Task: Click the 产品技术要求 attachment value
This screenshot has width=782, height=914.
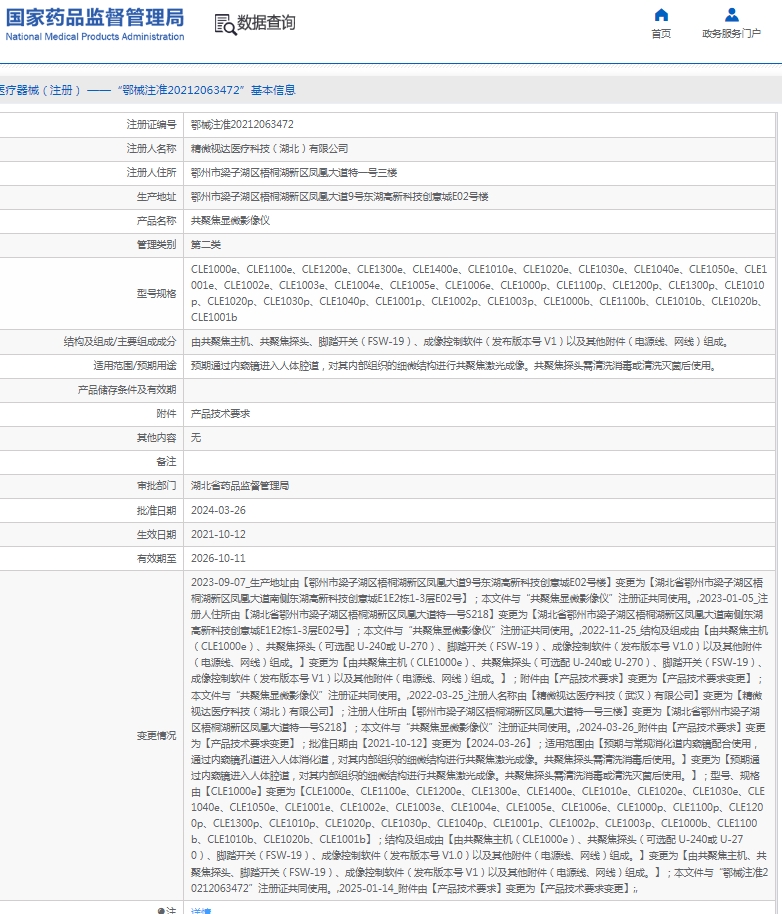Action: point(220,413)
